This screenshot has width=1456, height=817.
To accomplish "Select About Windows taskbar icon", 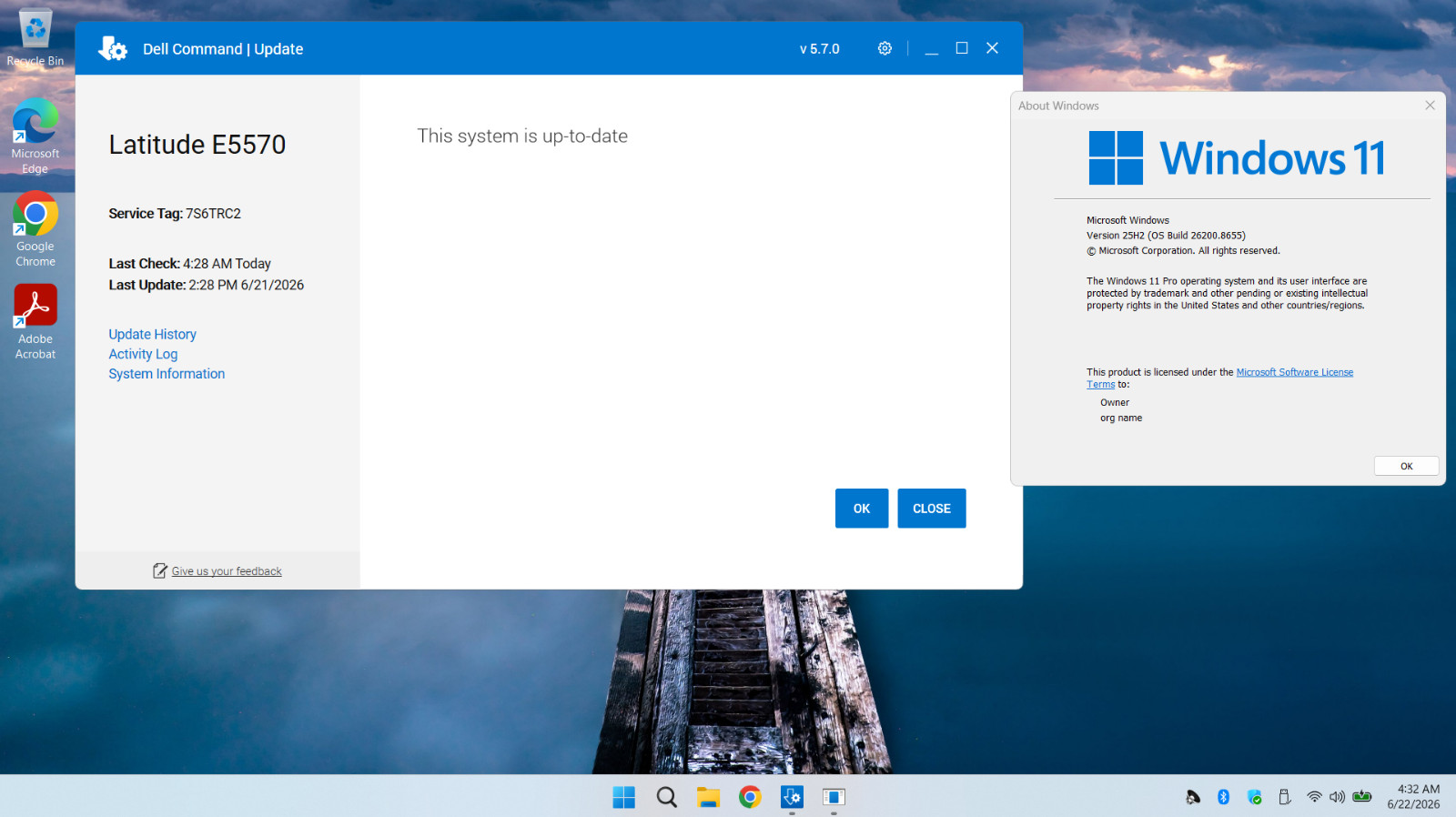I will (834, 797).
